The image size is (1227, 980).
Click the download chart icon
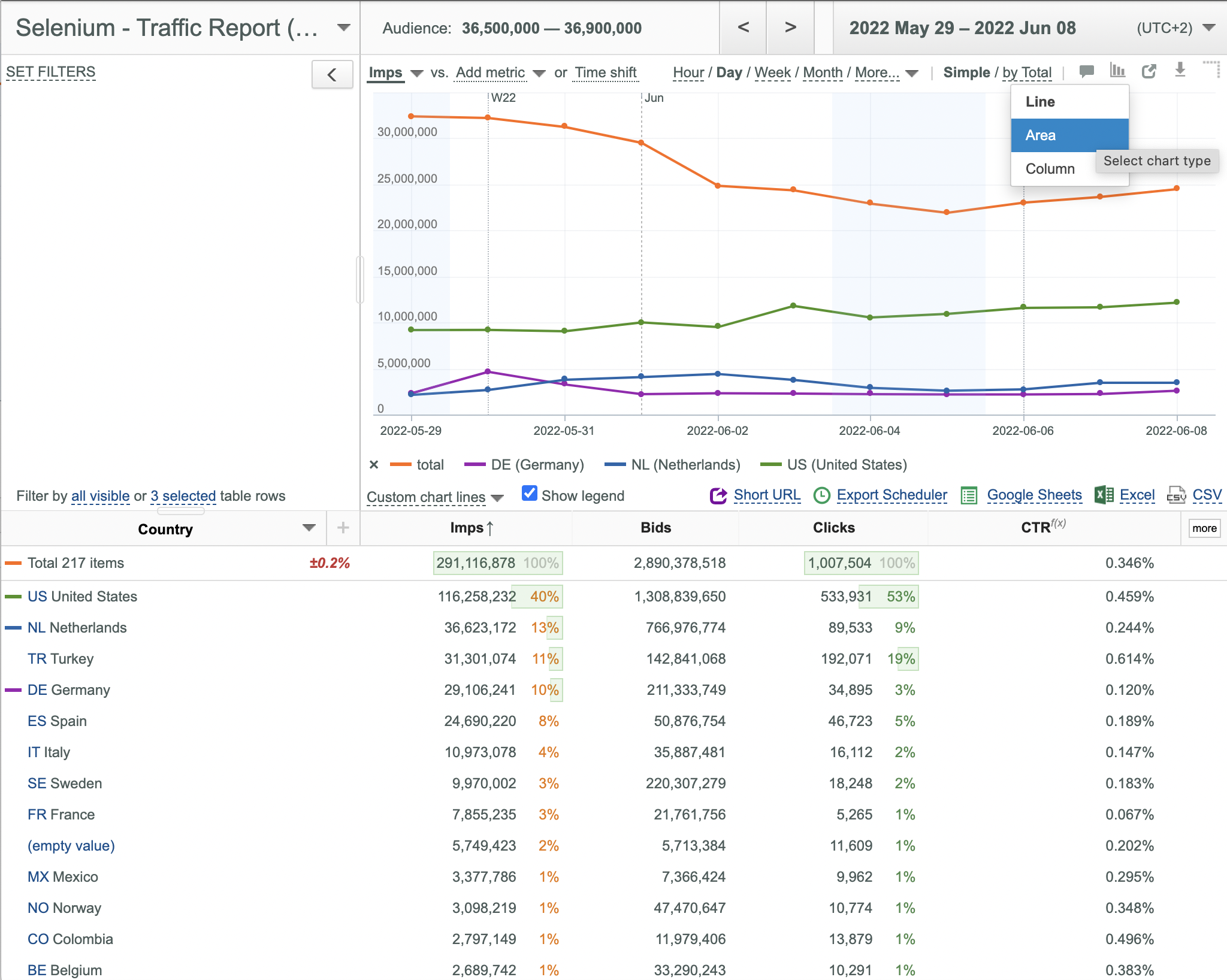point(1180,70)
